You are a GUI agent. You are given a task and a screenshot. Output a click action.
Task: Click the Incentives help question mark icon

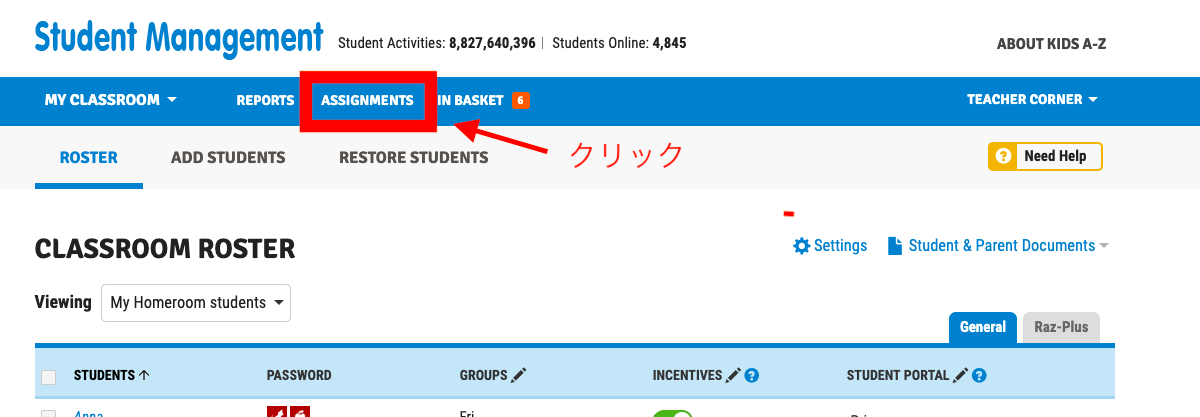[x=752, y=376]
